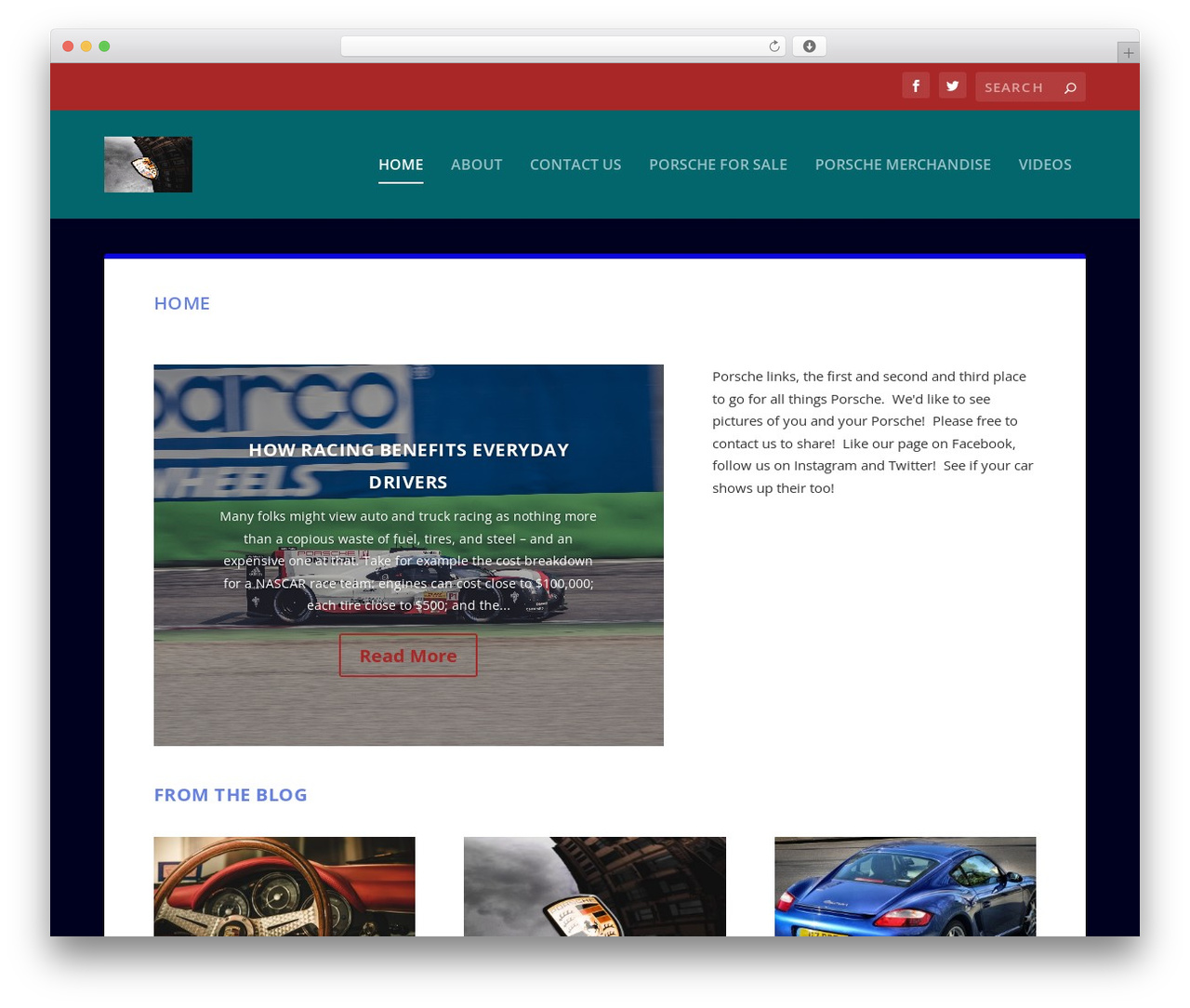Minimize window with yellow button

86,46
